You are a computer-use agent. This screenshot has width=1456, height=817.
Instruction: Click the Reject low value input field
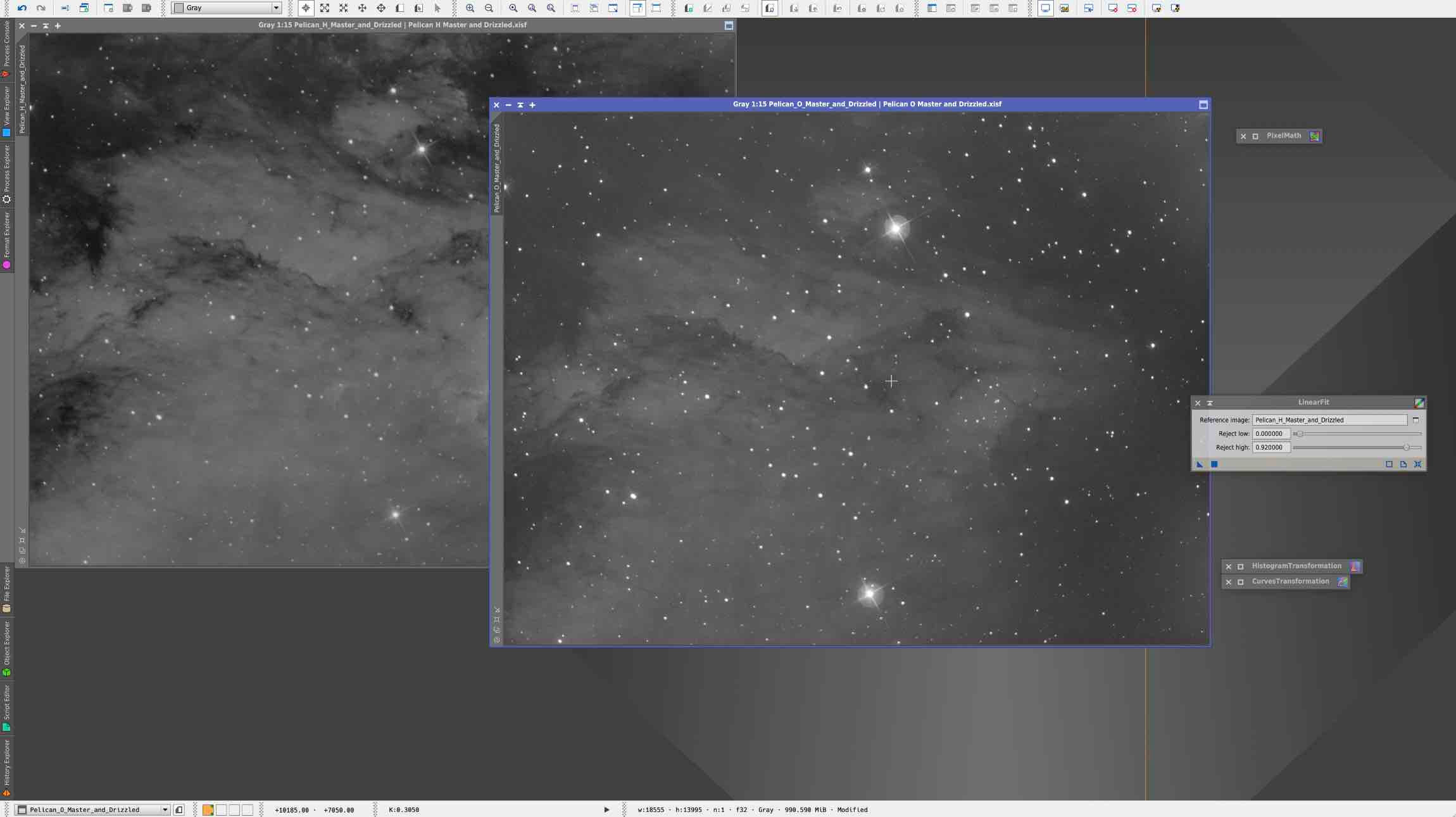pos(1271,433)
